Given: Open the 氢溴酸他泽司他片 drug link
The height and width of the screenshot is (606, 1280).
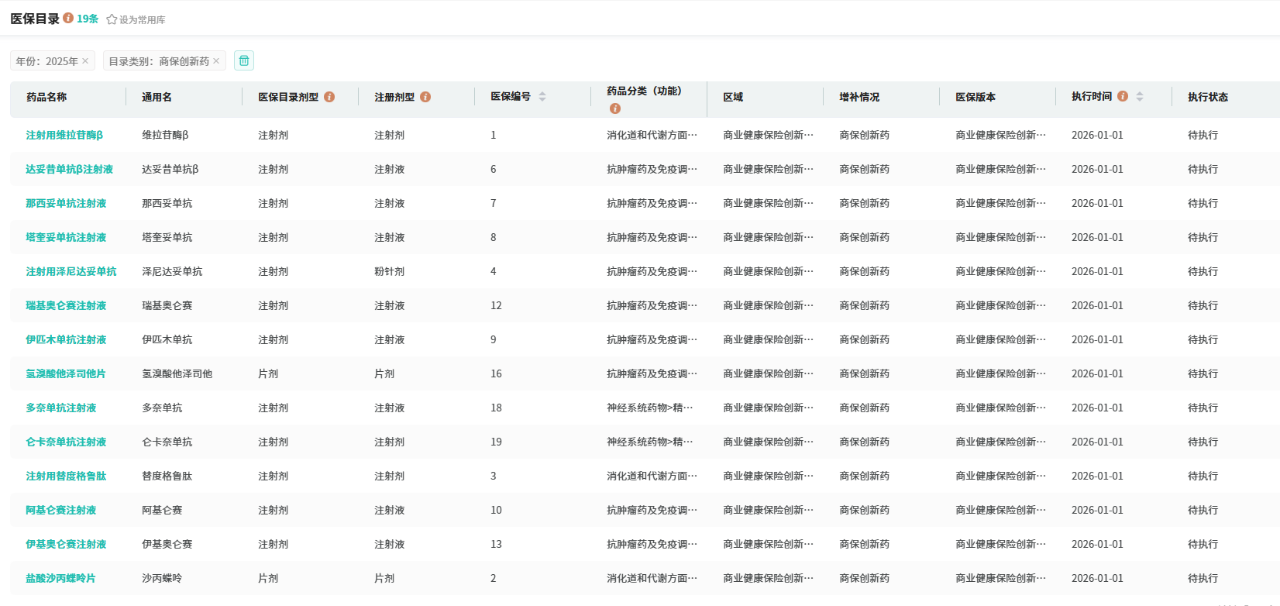Looking at the screenshot, I should pyautogui.click(x=66, y=373).
